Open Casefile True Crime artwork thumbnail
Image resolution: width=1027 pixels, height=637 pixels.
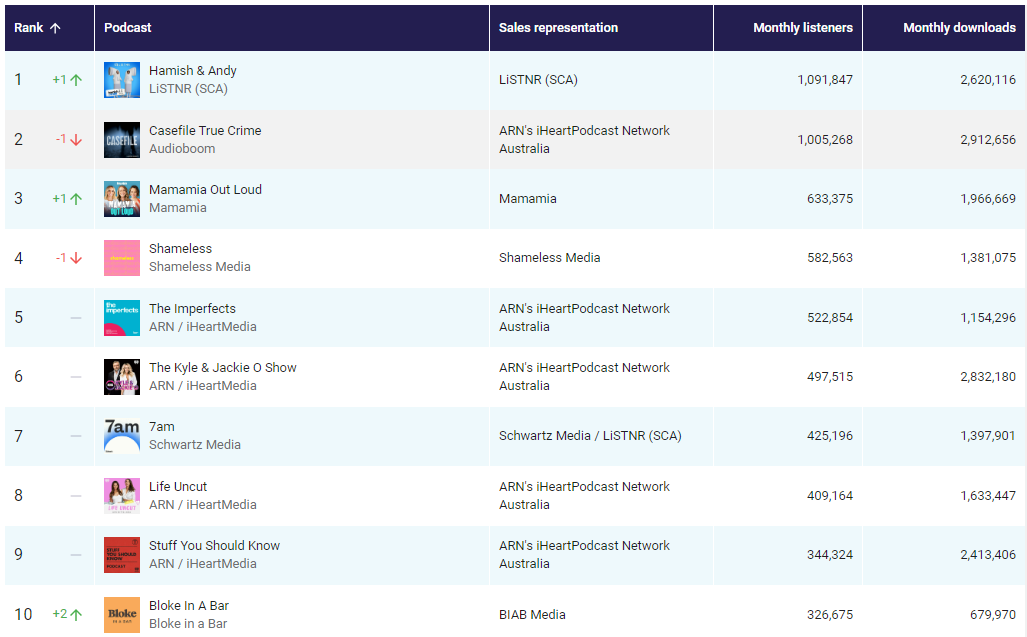click(122, 140)
